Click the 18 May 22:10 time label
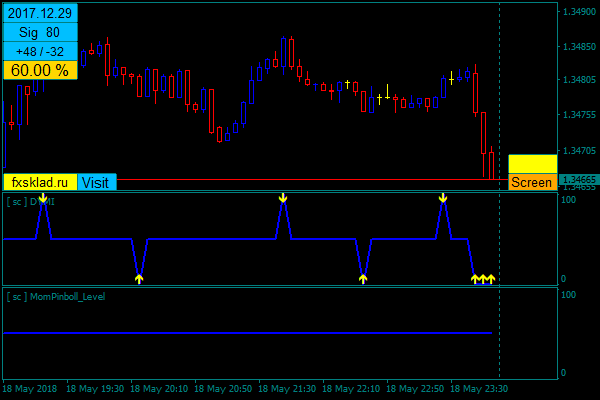 pos(351,389)
